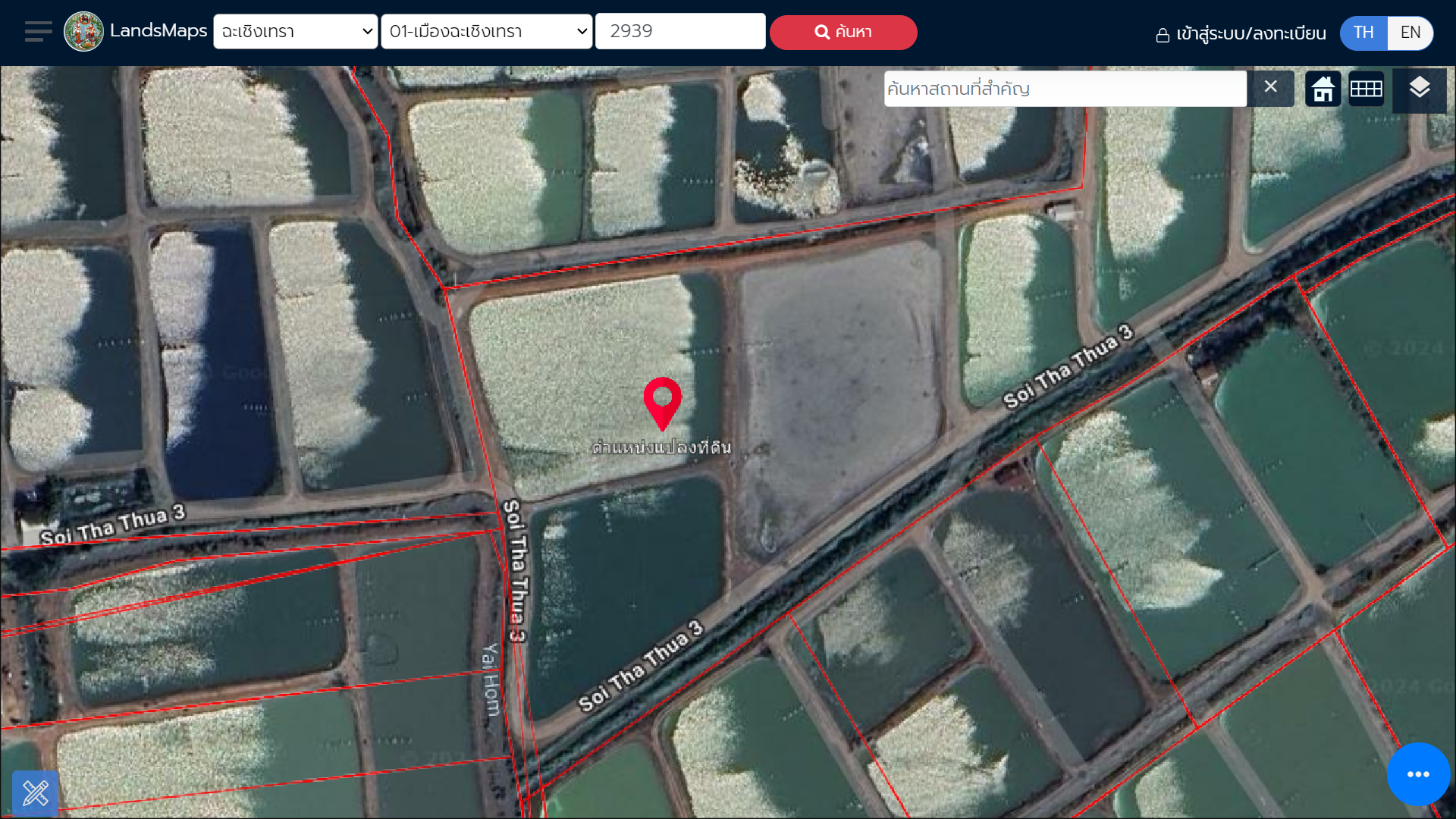Viewport: 1456px width, 819px height.
Task: Open the blue more-options bubble
Action: pos(1418,774)
